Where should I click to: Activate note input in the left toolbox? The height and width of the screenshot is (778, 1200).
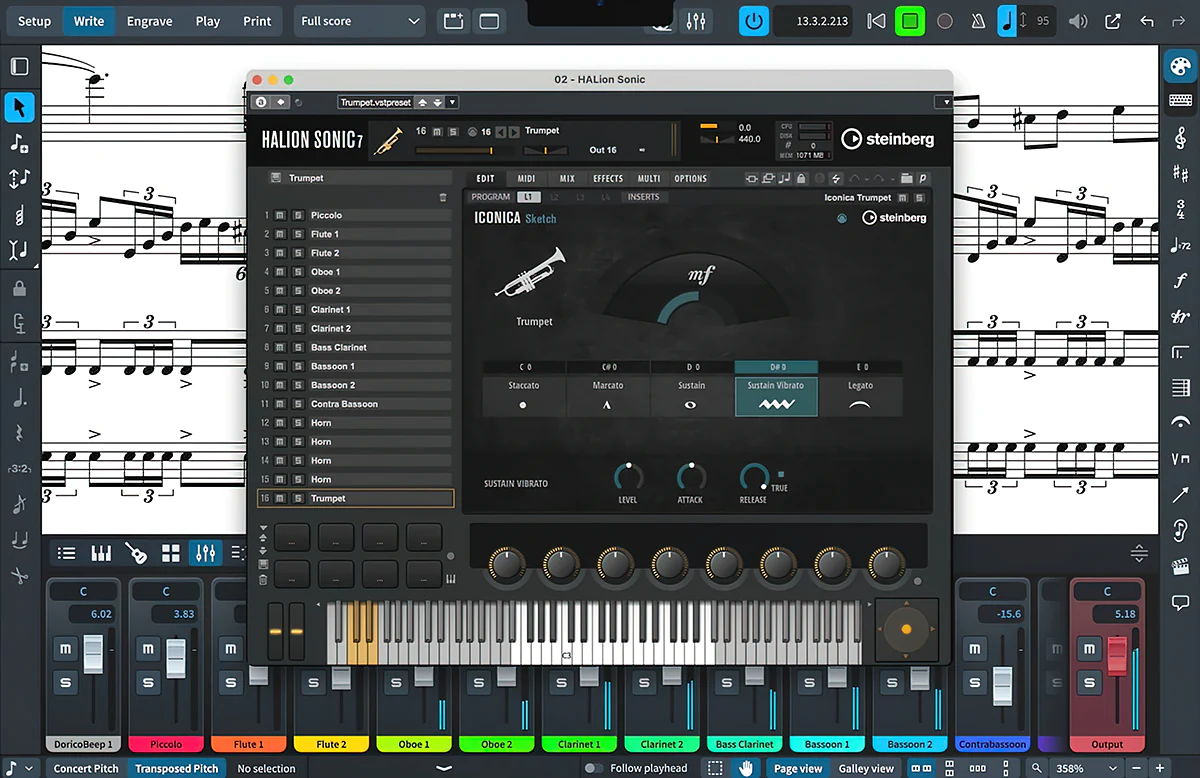point(19,143)
